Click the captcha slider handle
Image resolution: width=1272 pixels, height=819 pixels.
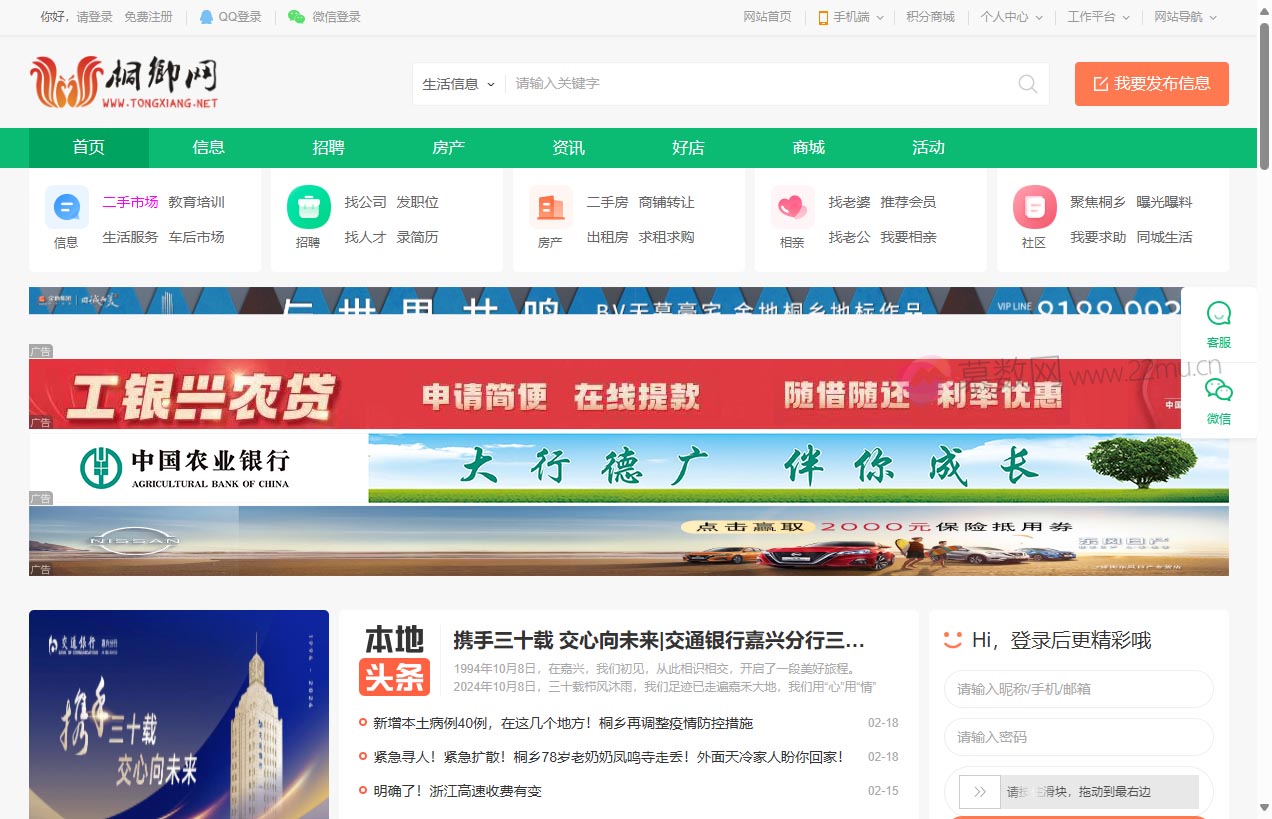pyautogui.click(x=978, y=791)
